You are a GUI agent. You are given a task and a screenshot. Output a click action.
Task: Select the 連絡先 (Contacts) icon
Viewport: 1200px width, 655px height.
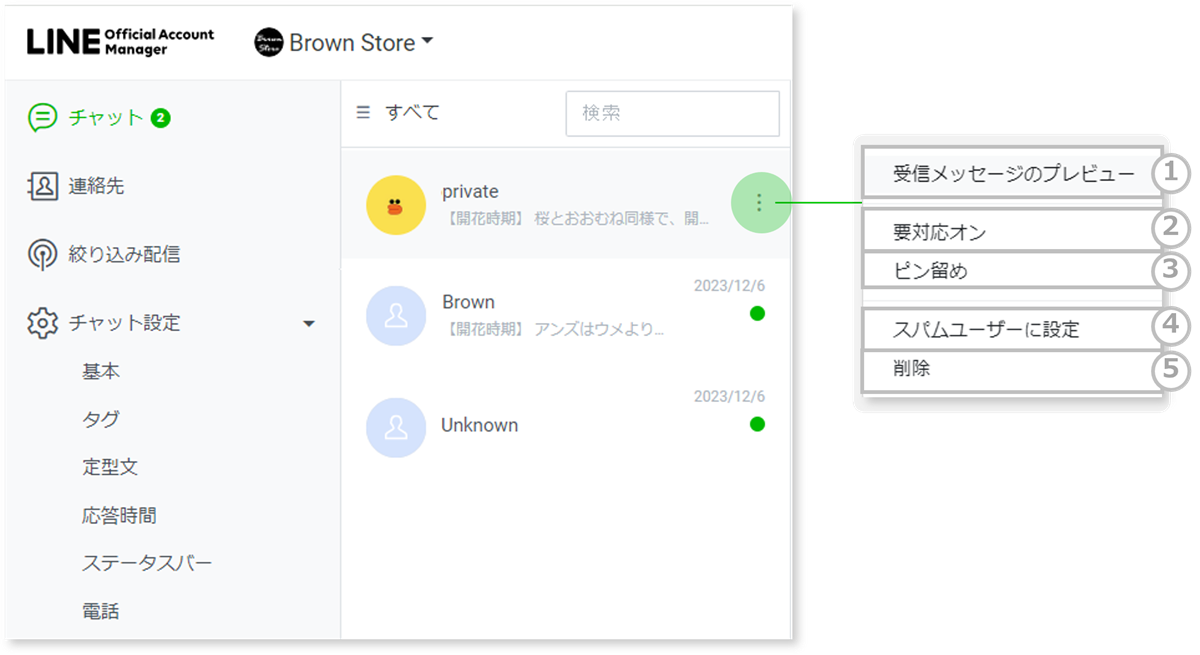pyautogui.click(x=42, y=186)
